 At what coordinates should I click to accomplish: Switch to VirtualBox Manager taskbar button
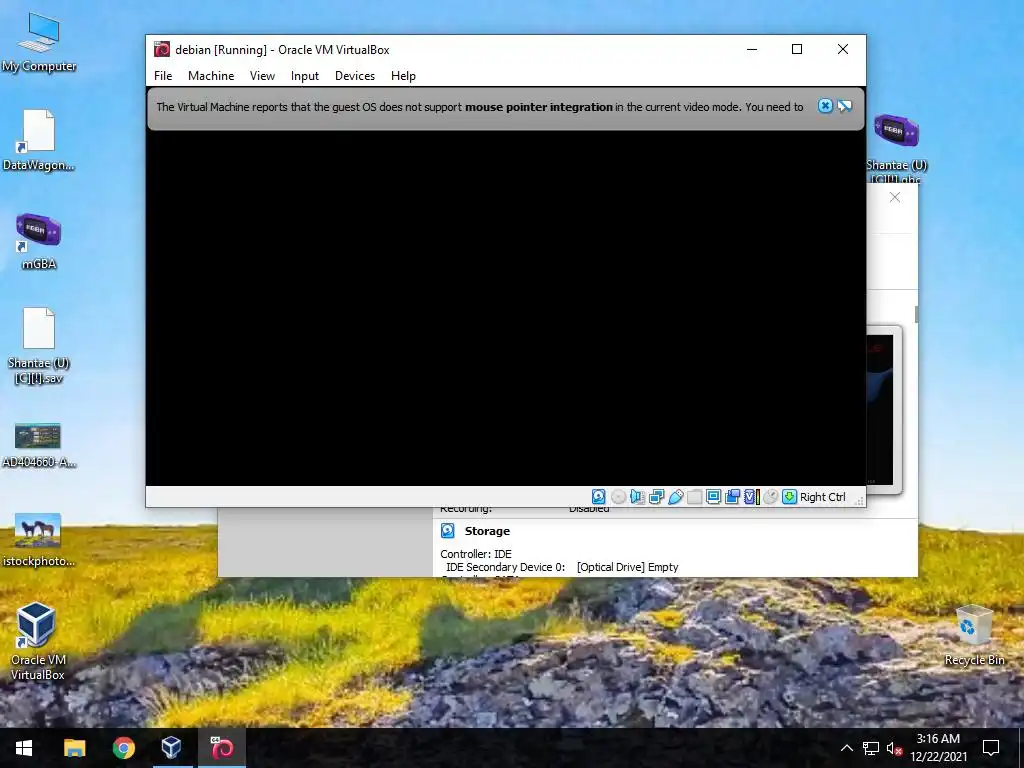(x=172, y=748)
